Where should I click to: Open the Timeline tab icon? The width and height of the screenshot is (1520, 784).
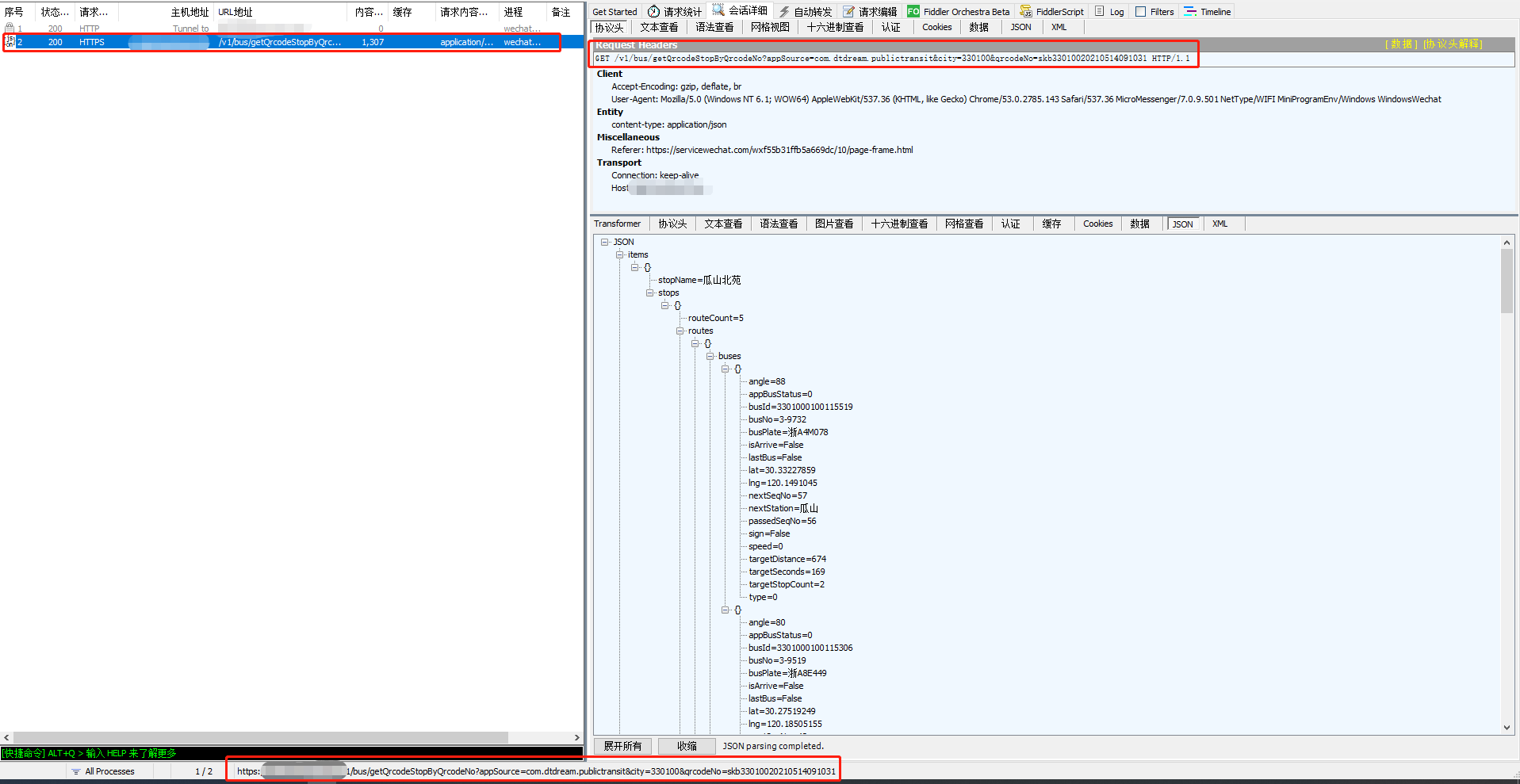1190,11
